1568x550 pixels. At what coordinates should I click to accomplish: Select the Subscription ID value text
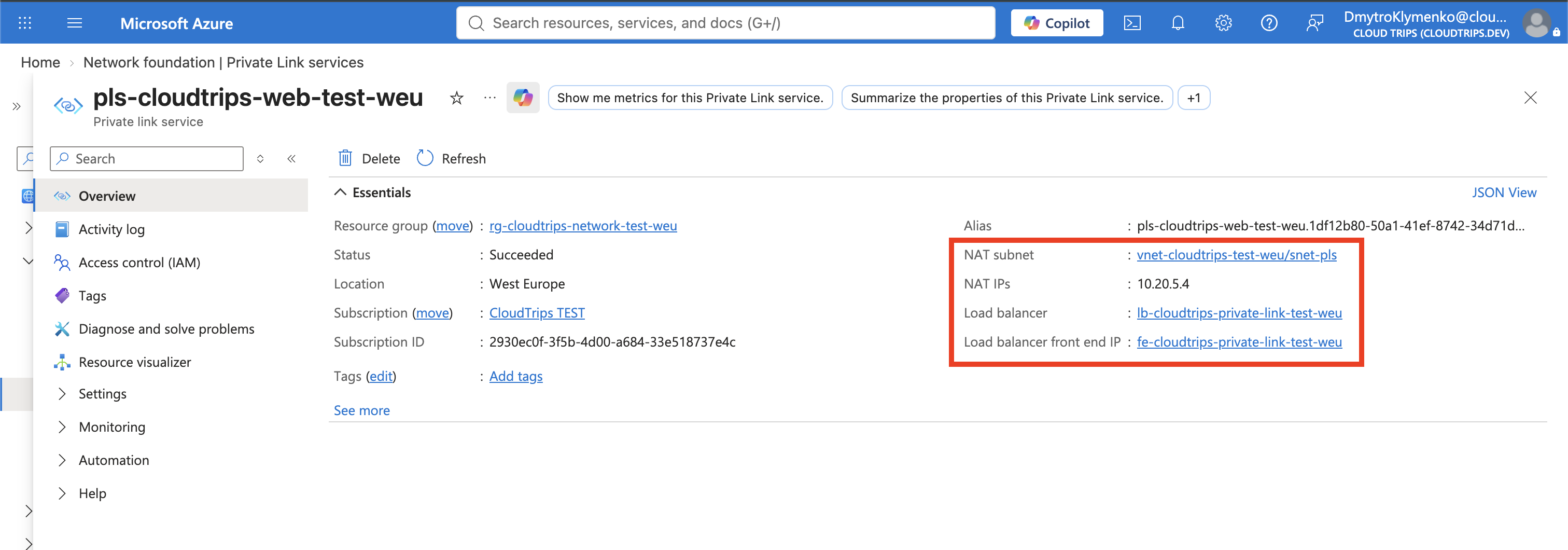click(612, 342)
